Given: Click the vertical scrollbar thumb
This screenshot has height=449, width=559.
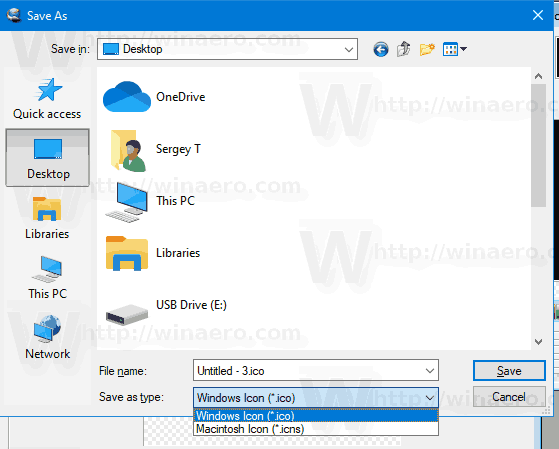Looking at the screenshot, I should [538, 145].
